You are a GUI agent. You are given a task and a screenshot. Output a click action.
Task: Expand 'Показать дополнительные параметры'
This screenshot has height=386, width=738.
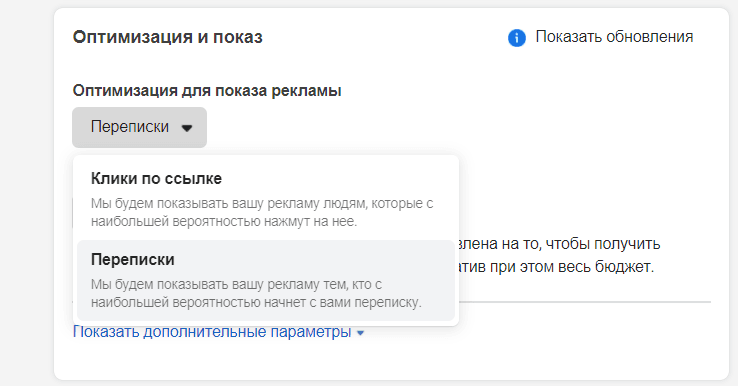(218, 332)
